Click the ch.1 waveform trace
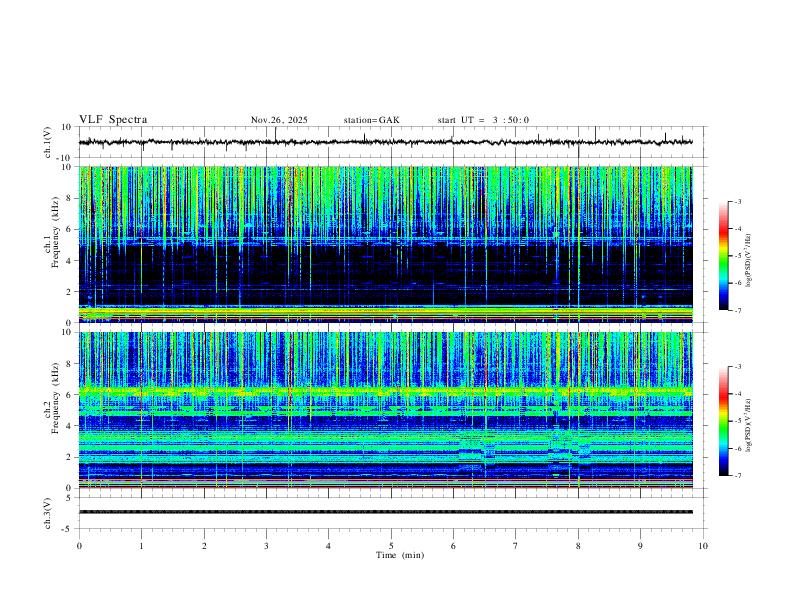 click(386, 142)
